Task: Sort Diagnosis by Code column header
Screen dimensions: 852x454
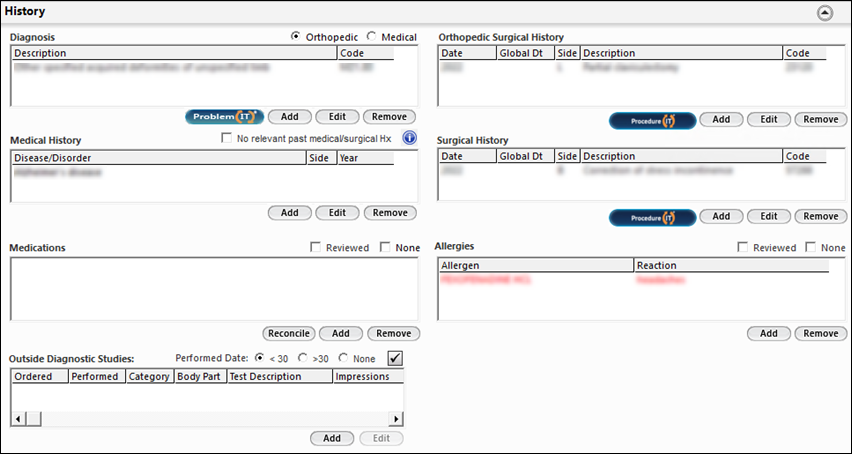Action: [x=365, y=53]
